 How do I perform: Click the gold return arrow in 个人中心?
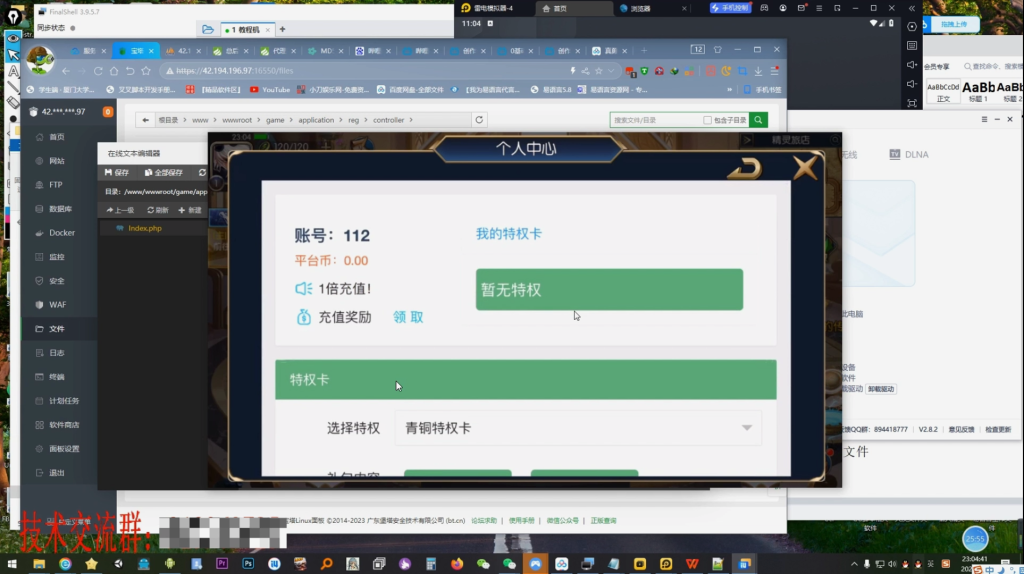(x=745, y=168)
